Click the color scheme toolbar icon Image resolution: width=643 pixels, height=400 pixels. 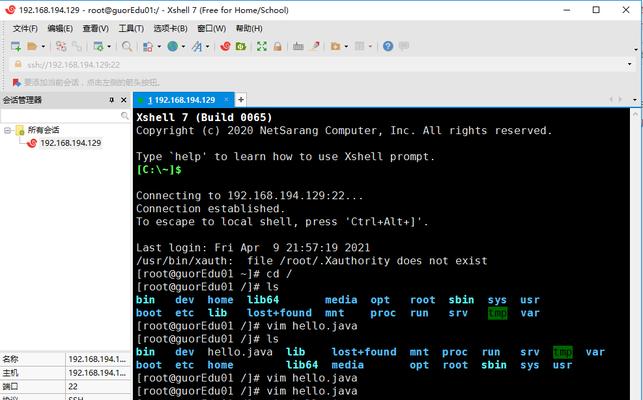pos(148,46)
